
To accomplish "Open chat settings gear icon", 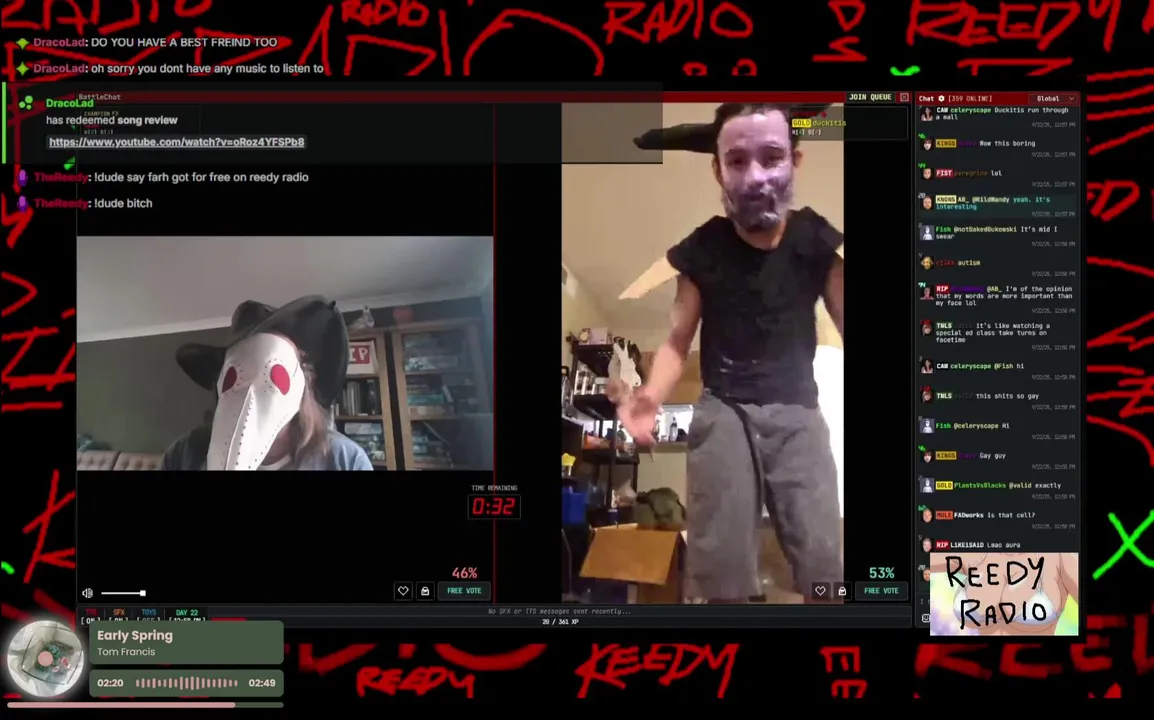I will click(941, 98).
